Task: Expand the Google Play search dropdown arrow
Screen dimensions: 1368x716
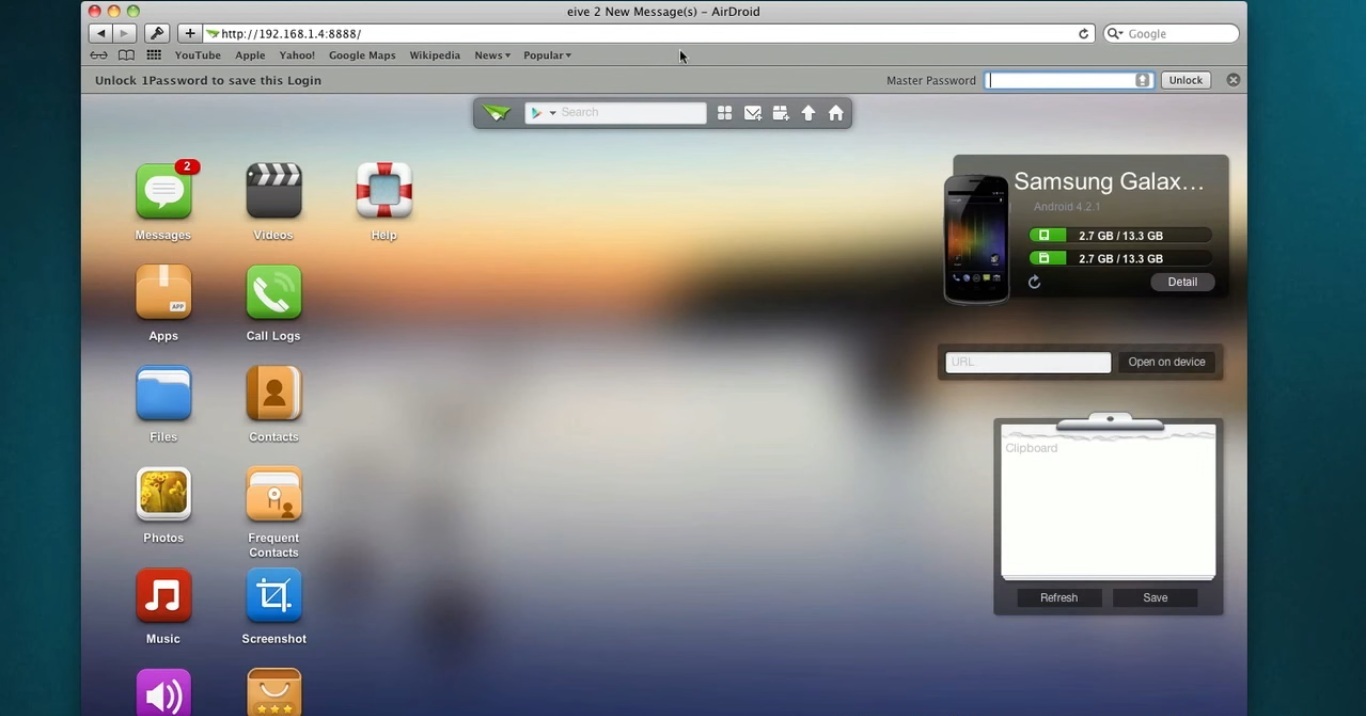Action: 552,113
